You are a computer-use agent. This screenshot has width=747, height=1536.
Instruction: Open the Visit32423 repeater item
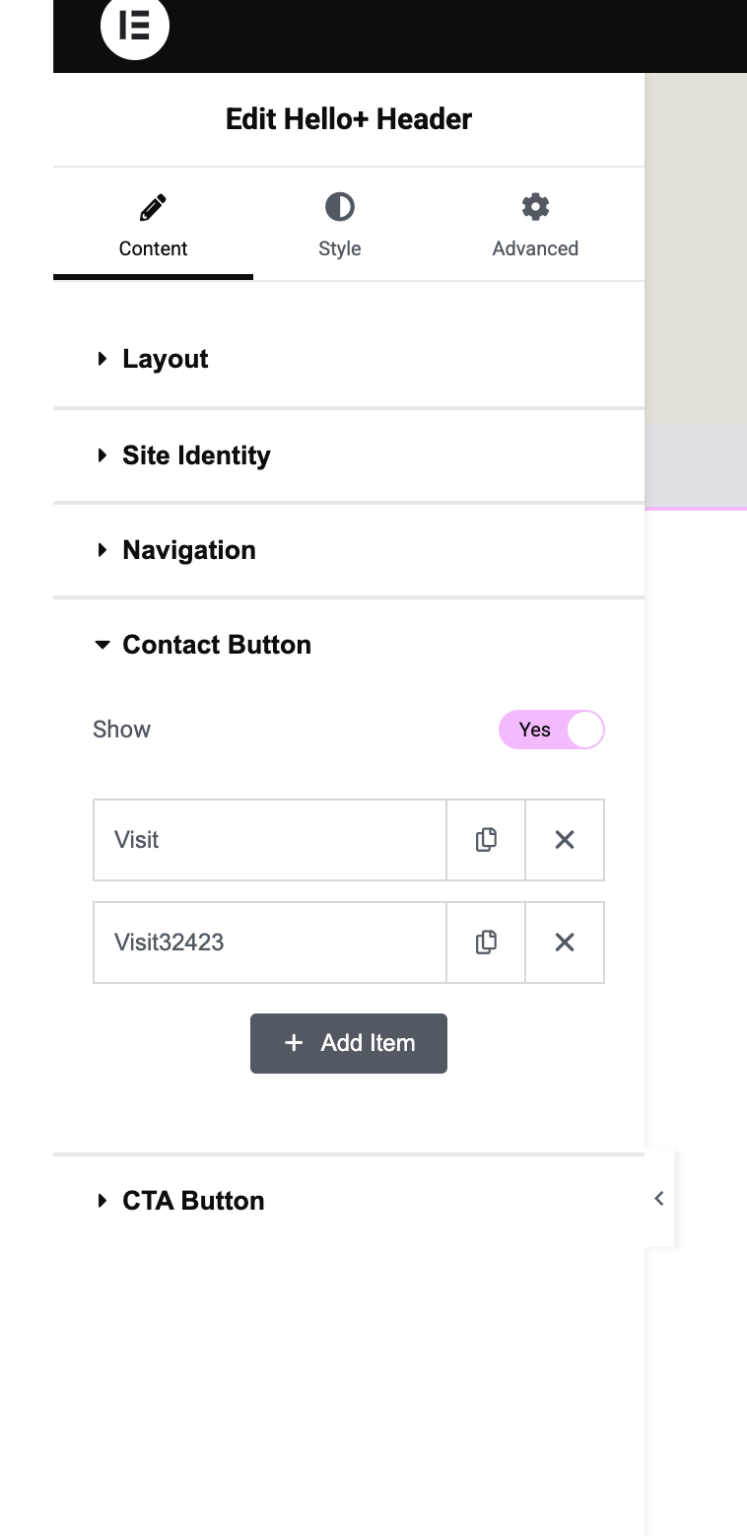[x=268, y=942]
